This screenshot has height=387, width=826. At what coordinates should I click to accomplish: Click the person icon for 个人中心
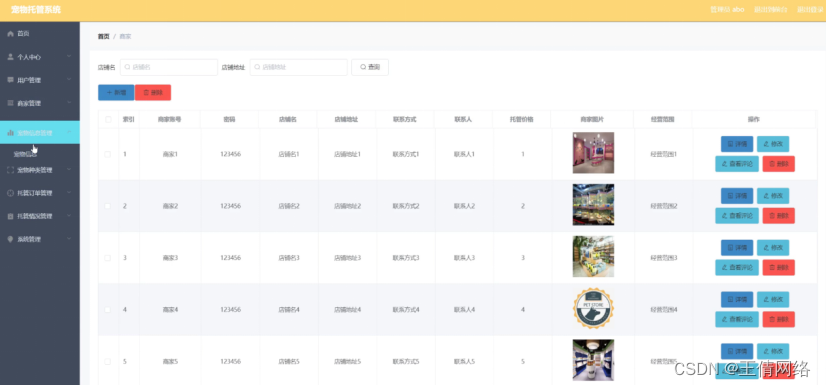[x=10, y=57]
